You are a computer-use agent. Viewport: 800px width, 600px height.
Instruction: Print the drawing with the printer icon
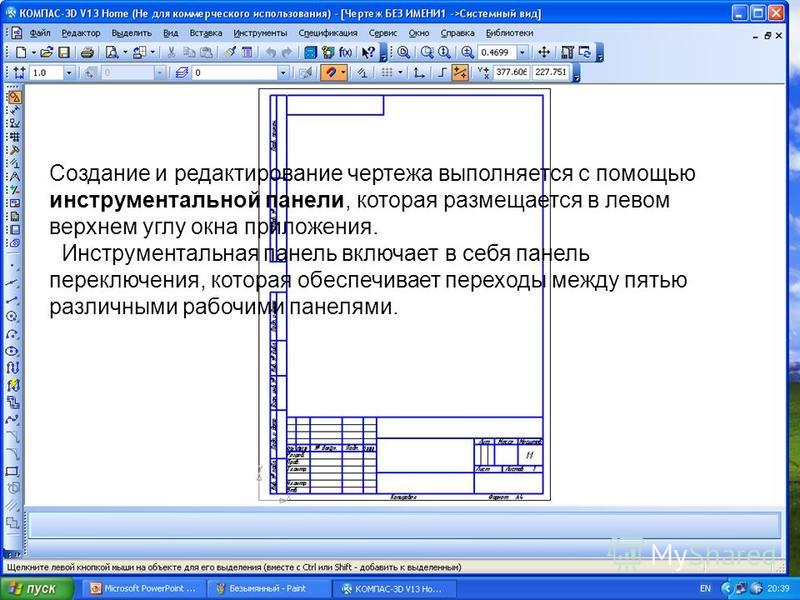pyautogui.click(x=88, y=52)
